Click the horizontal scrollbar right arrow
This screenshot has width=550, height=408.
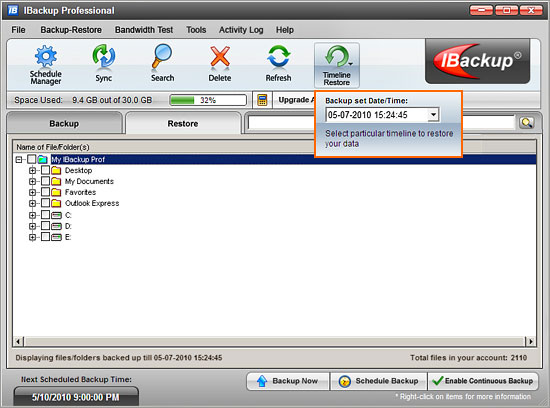point(530,341)
